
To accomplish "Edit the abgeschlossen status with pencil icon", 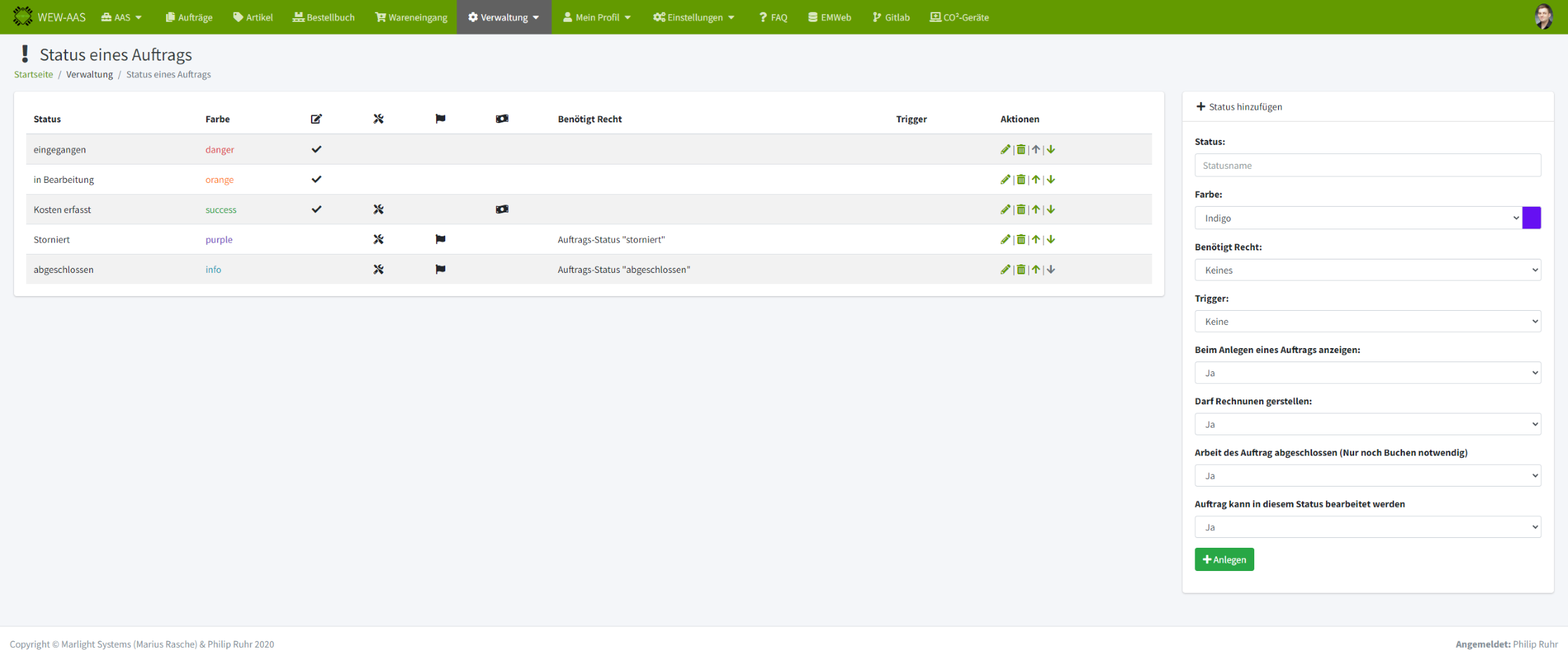I will click(x=1005, y=269).
